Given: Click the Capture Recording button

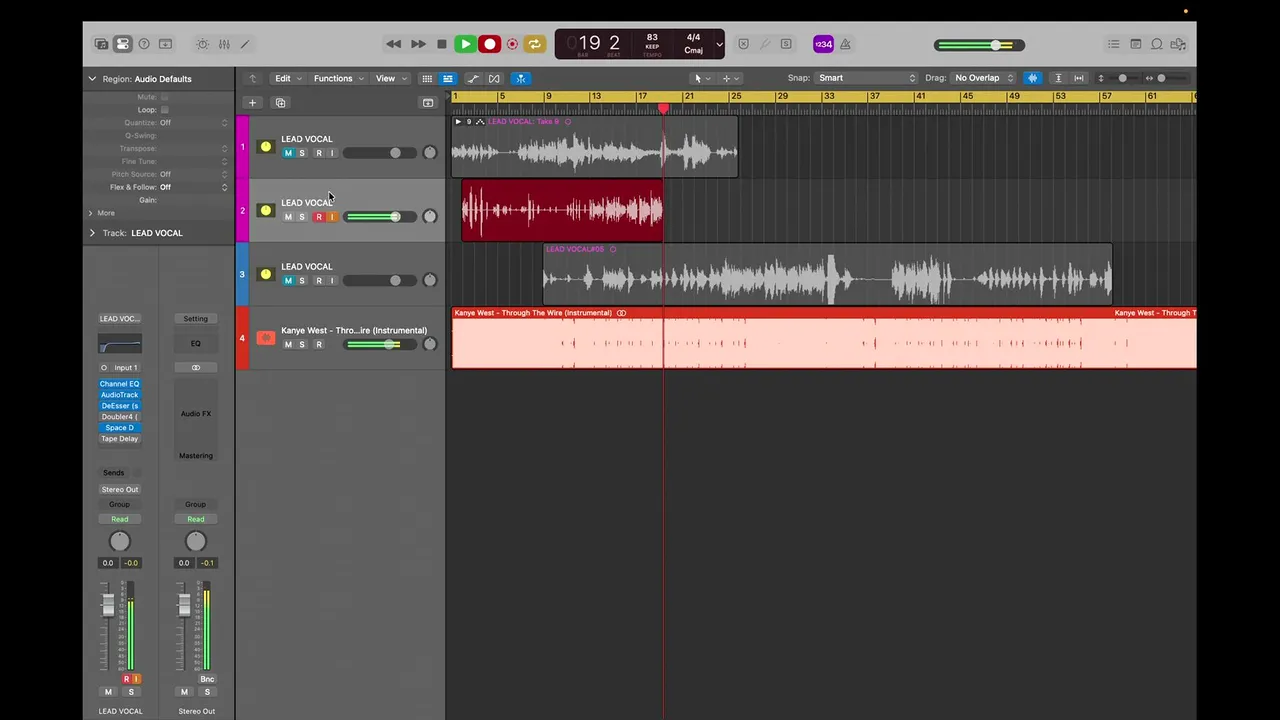Looking at the screenshot, I should pyautogui.click(x=512, y=44).
